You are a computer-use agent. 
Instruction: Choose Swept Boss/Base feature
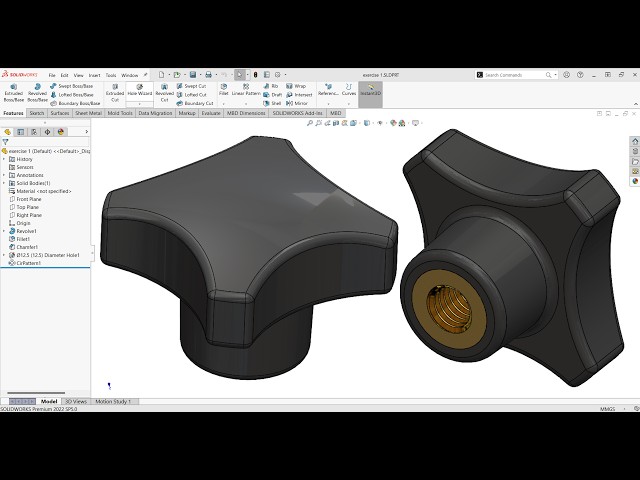pyautogui.click(x=71, y=86)
